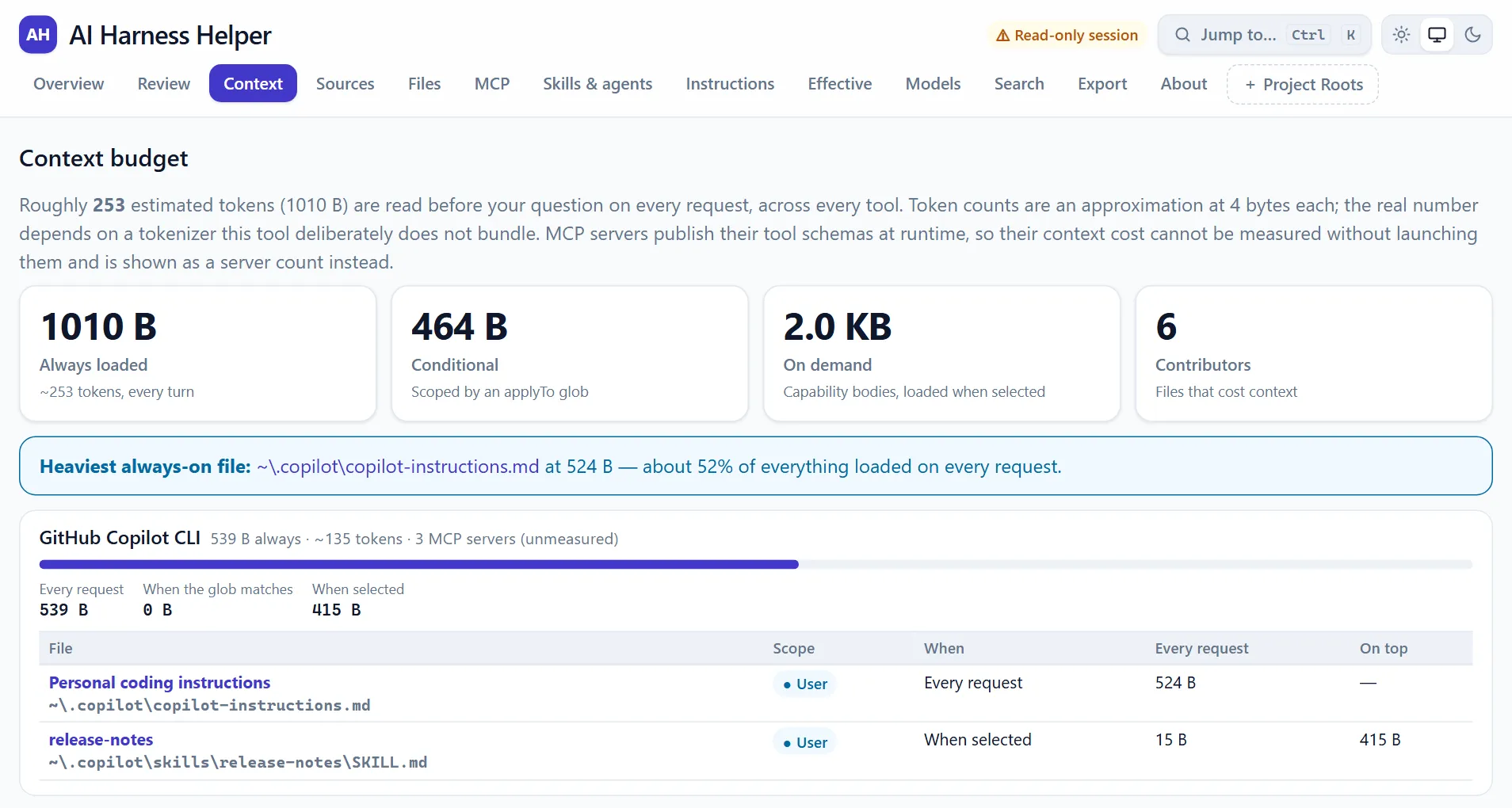Switch to the Models tab
Image resolution: width=1512 pixels, height=808 pixels.
point(933,83)
